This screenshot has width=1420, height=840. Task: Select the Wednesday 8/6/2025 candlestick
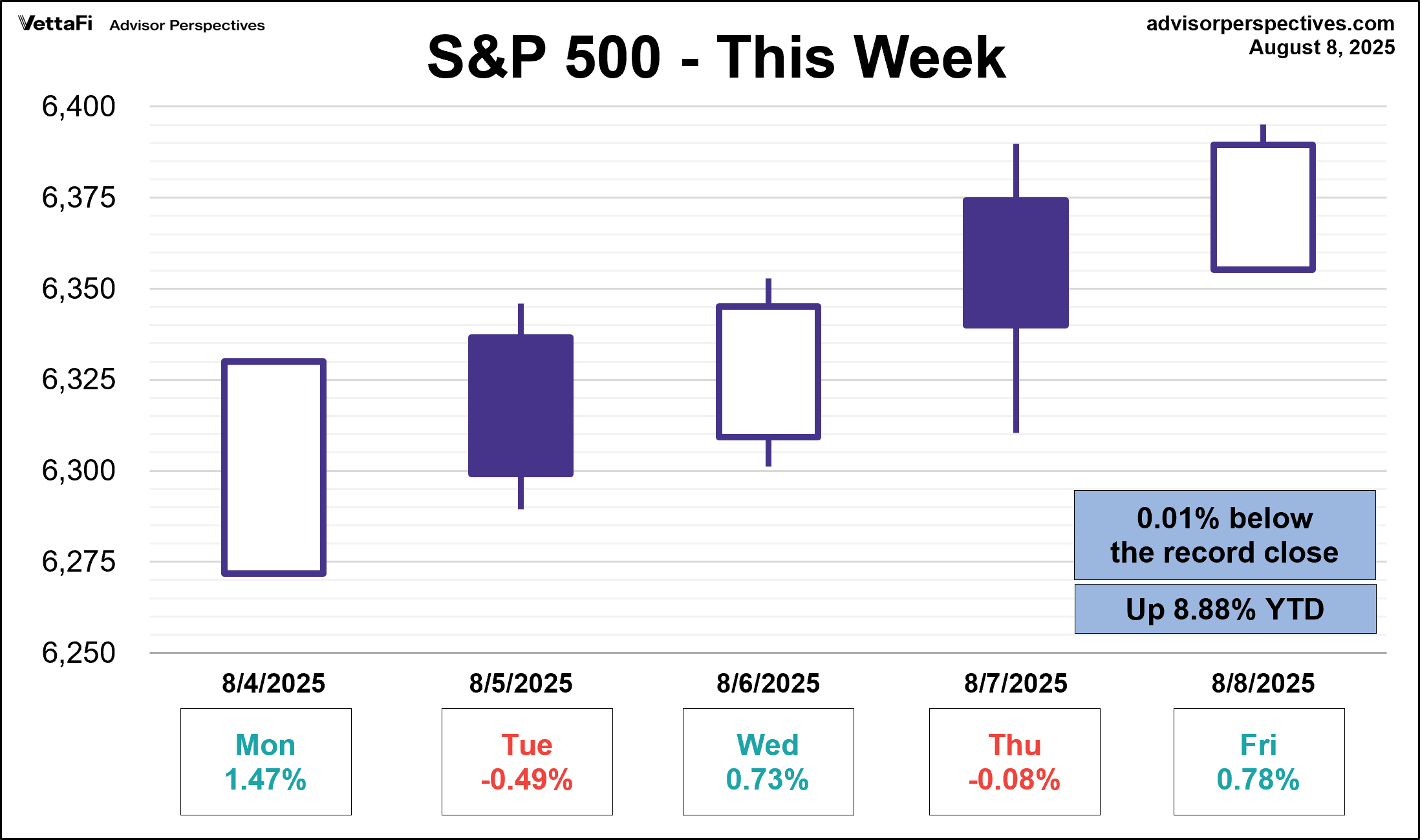point(768,372)
